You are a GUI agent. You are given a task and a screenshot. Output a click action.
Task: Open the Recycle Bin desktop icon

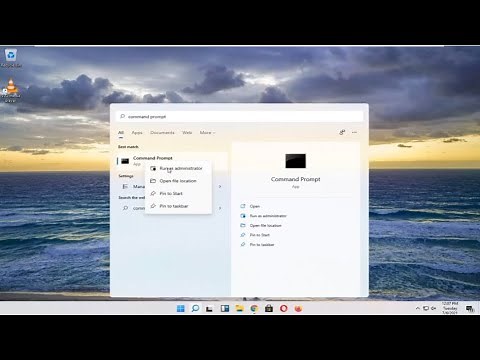point(11,58)
